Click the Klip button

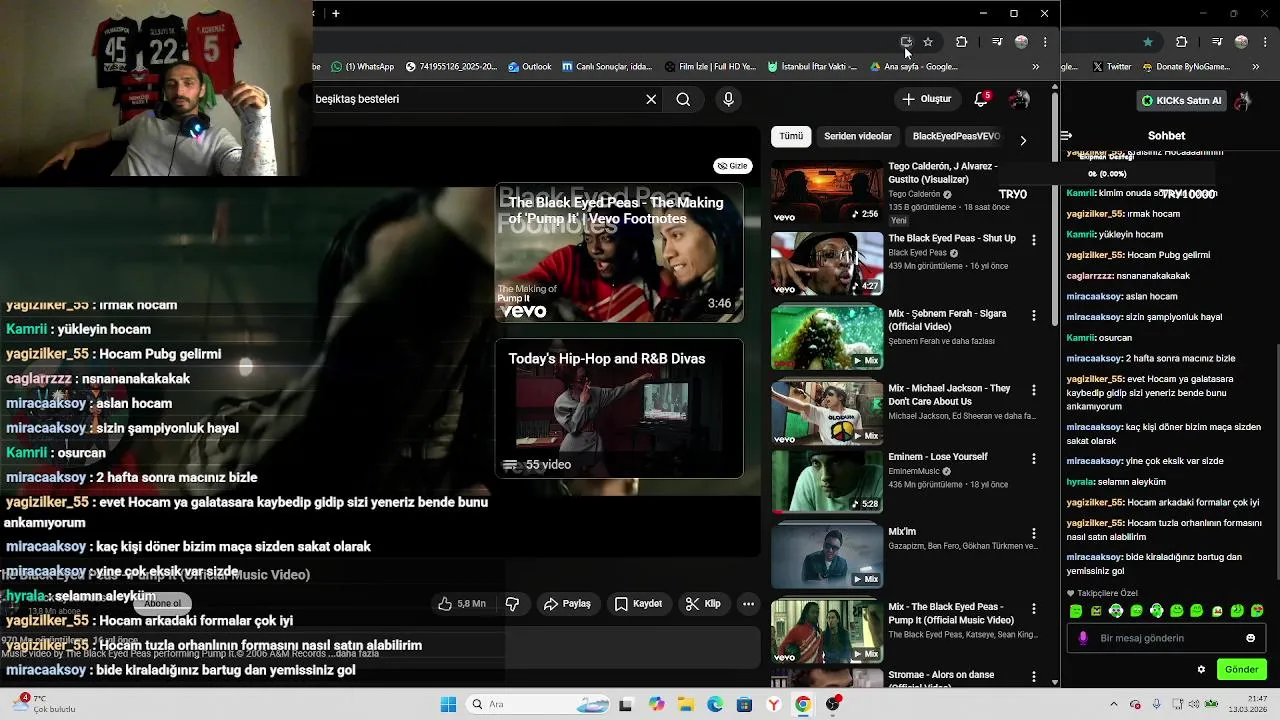click(703, 604)
